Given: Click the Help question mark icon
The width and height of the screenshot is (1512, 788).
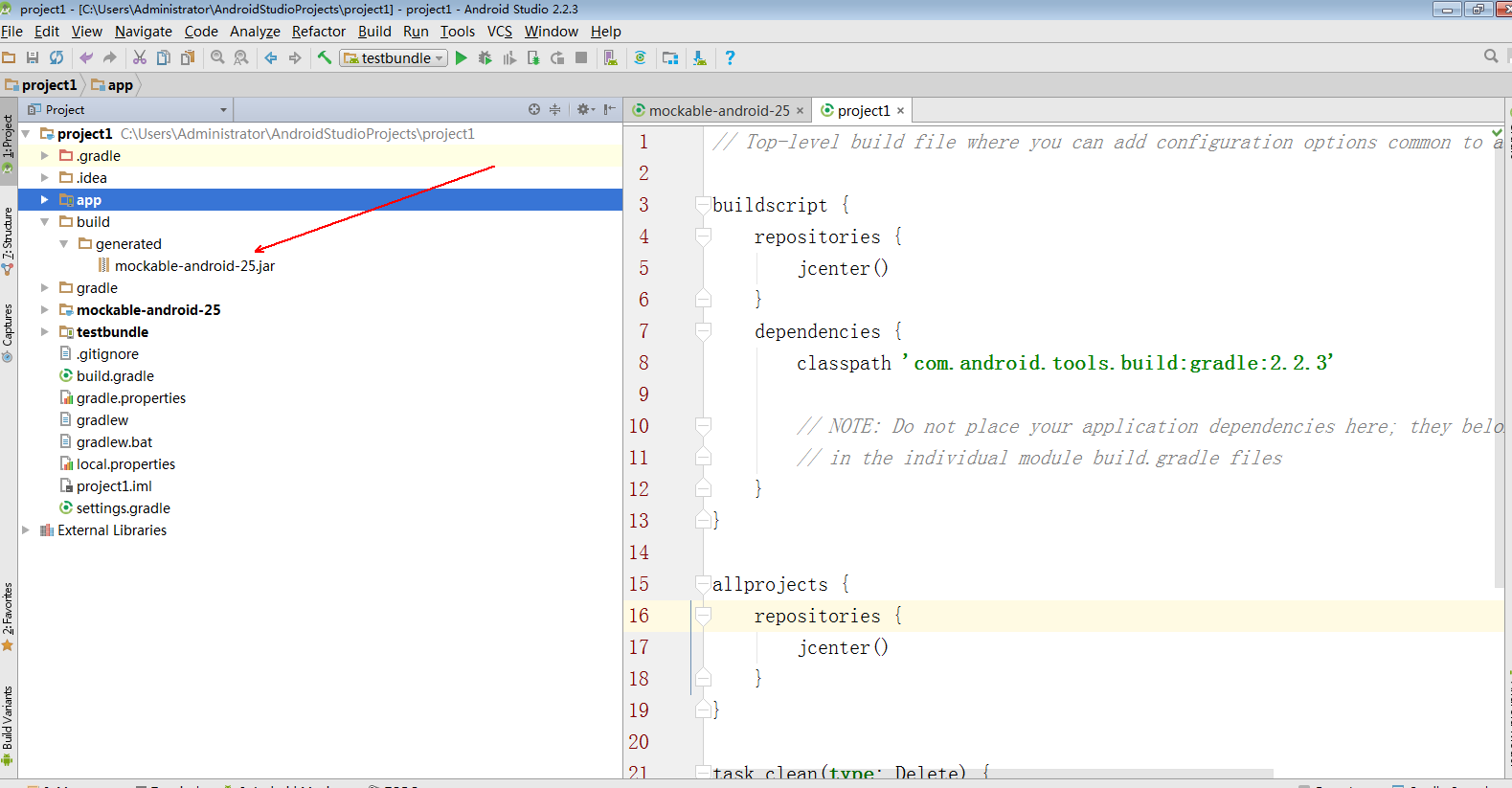Looking at the screenshot, I should (x=730, y=57).
